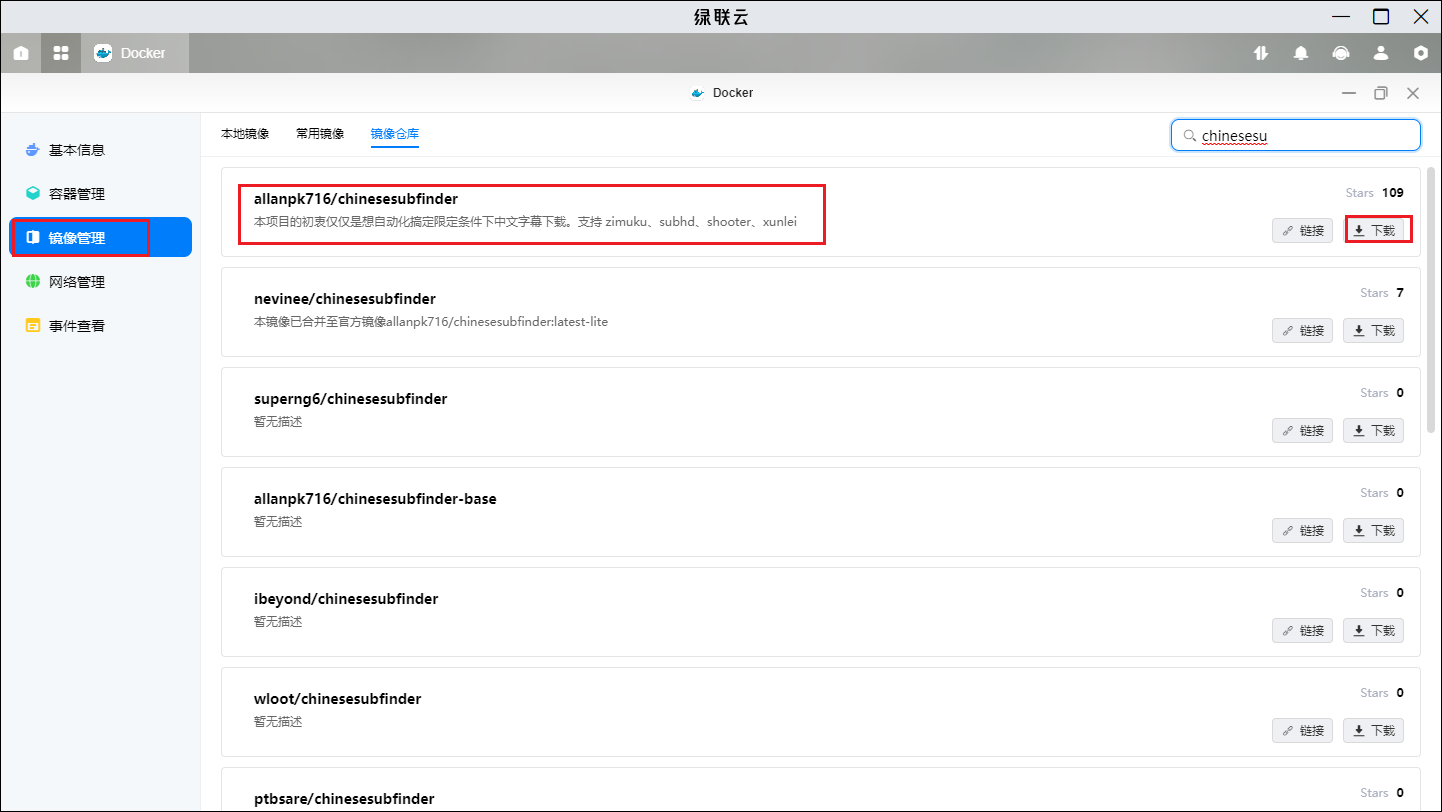Image resolution: width=1442 pixels, height=812 pixels.
Task: Select 基本信息 in sidebar
Action: point(77,150)
